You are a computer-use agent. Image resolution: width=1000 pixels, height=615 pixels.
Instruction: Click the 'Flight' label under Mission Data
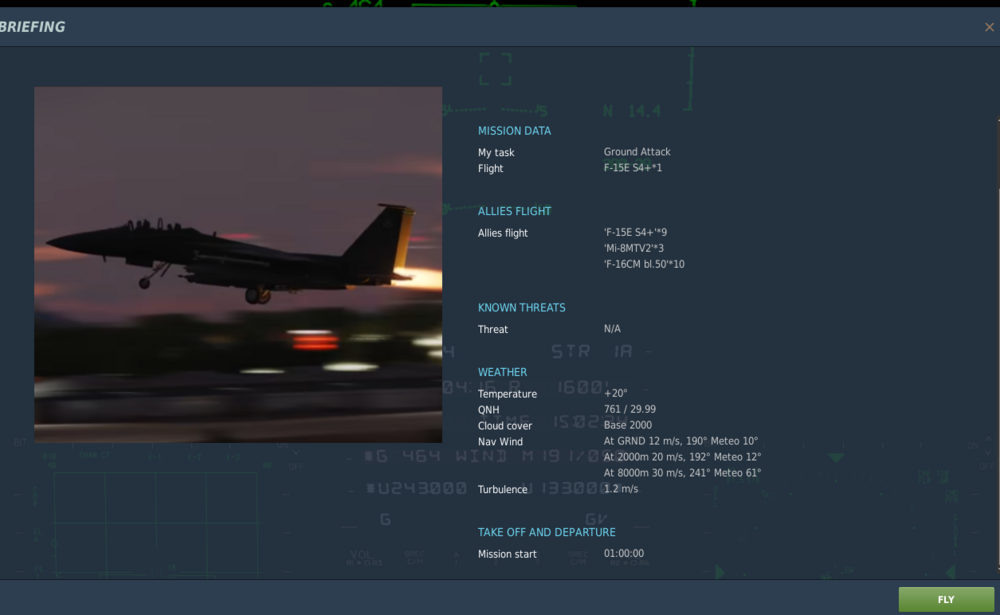pyautogui.click(x=490, y=168)
